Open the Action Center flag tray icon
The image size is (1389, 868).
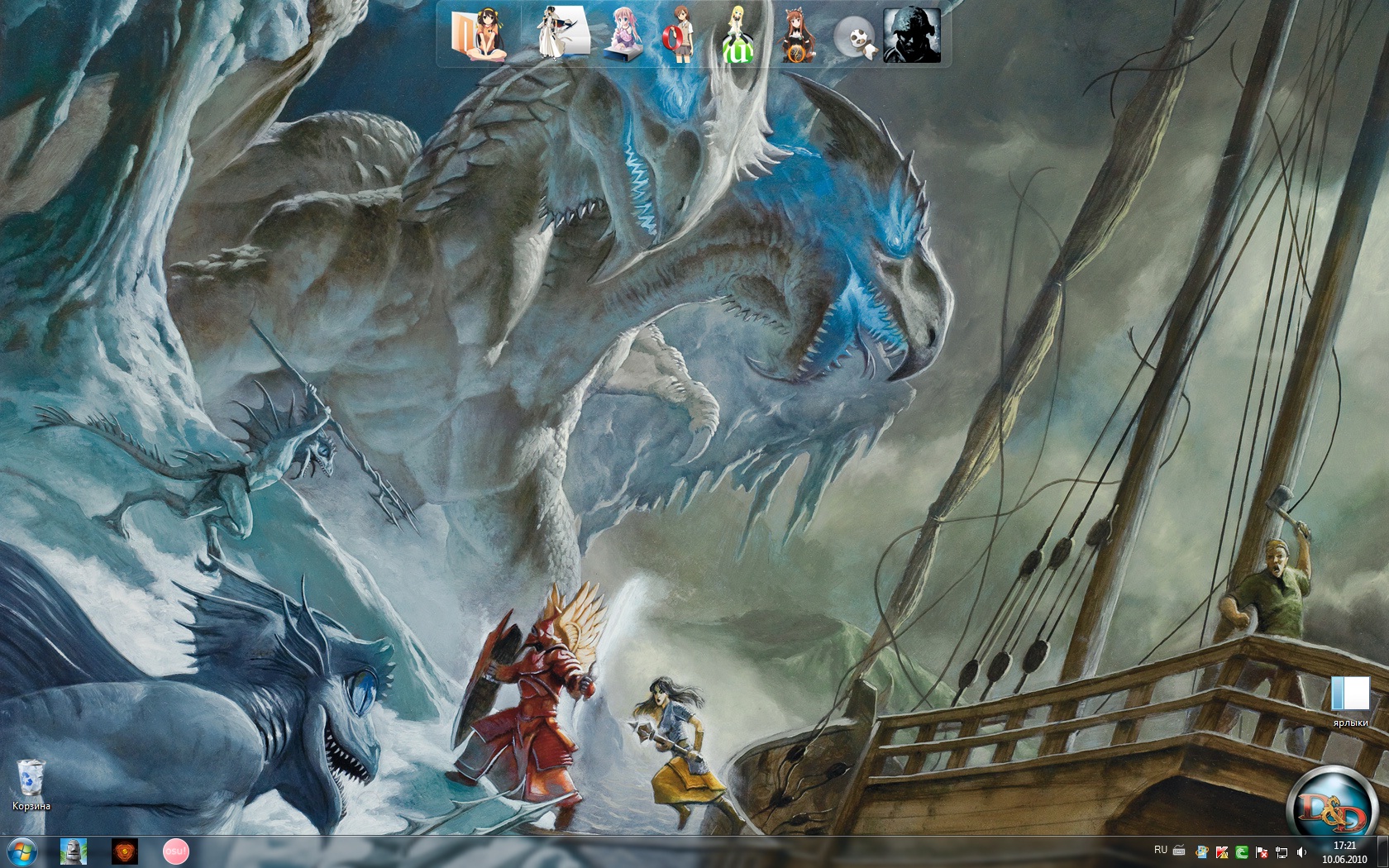tap(1262, 852)
